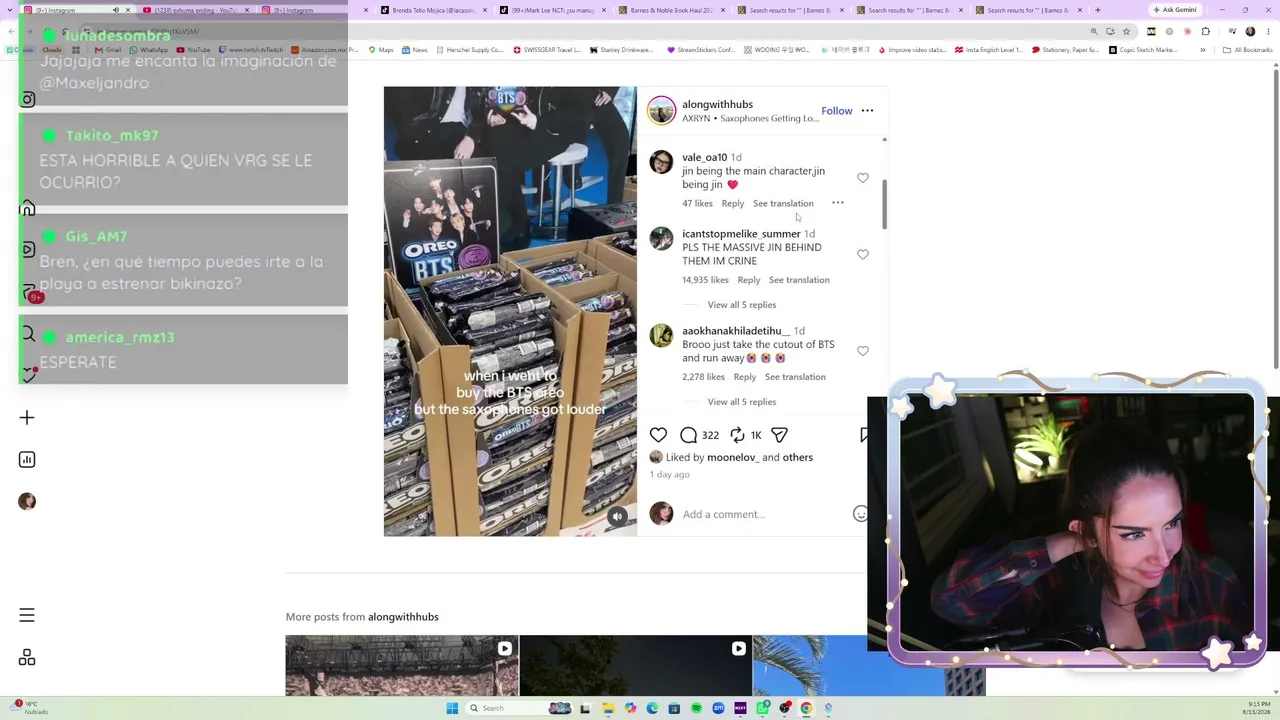Viewport: 1280px width, 720px height.
Task: Open comment options dots on vale_oa10's comment
Action: pyautogui.click(x=838, y=203)
